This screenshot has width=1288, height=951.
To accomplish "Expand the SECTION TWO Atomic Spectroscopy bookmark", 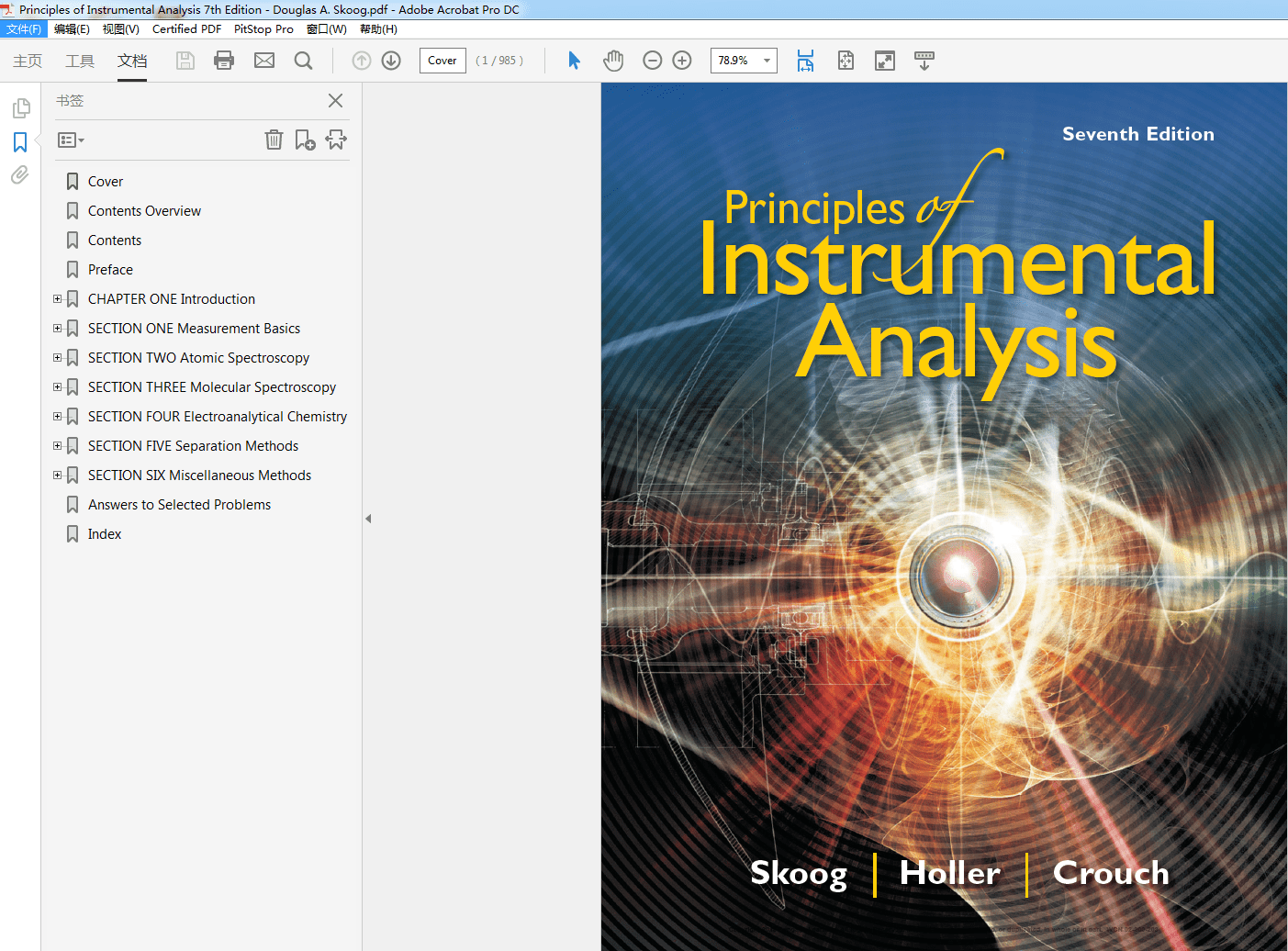I will (x=57, y=357).
